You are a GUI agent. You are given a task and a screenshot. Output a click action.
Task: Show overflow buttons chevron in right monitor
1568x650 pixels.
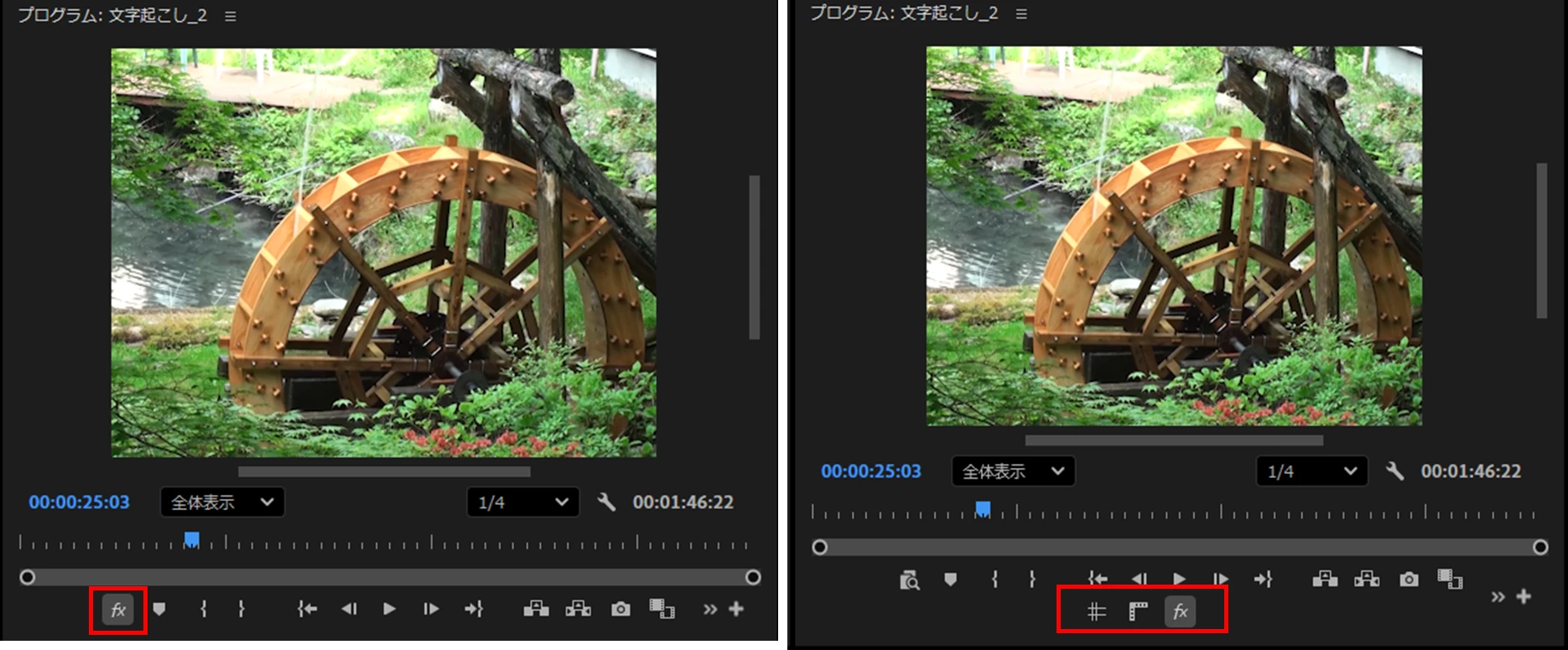1498,597
